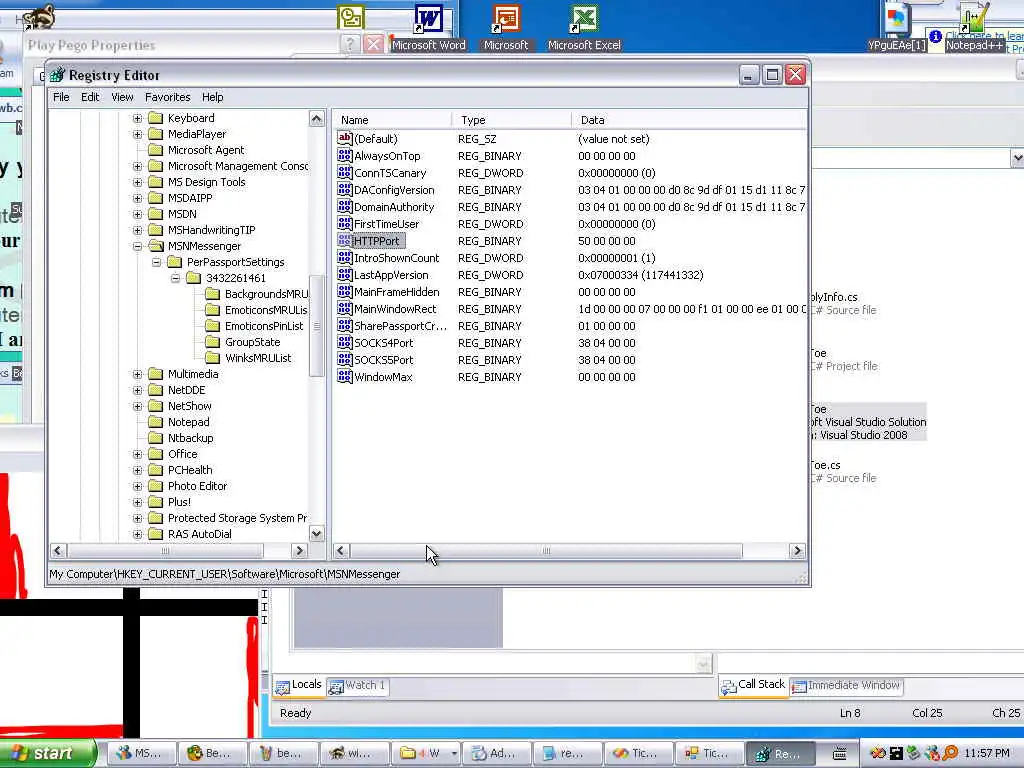Expand the RAS AutoDial registry key
Screen dimensions: 1024x768
click(x=137, y=534)
